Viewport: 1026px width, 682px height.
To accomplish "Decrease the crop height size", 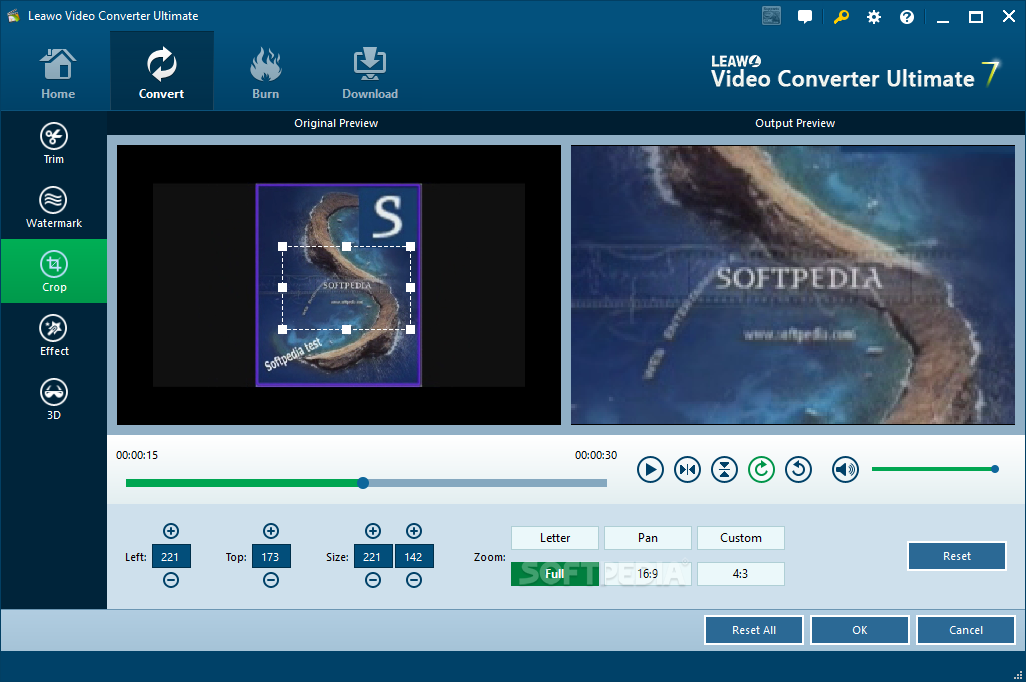I will tap(414, 580).
